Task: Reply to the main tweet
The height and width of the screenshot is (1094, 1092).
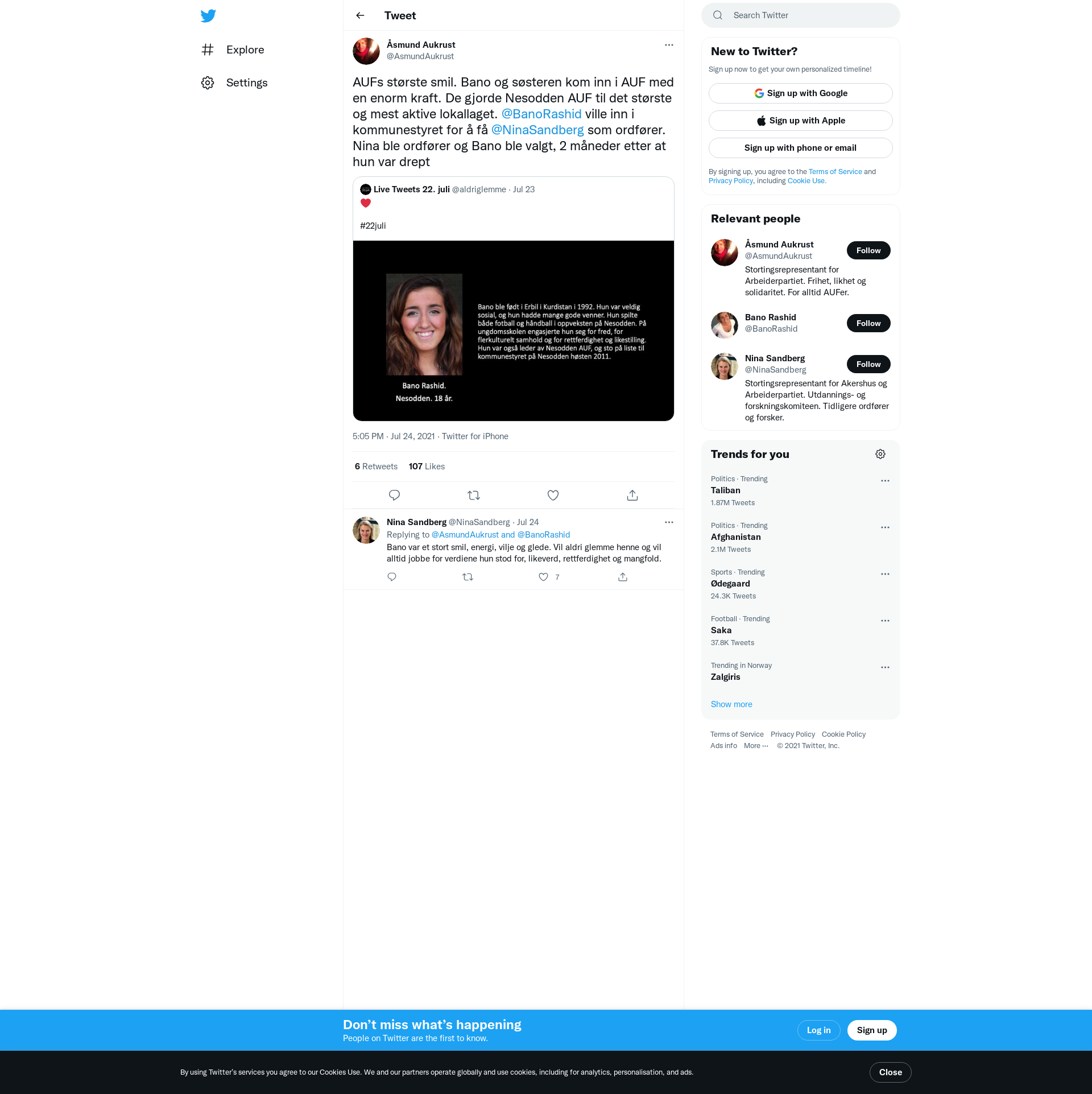Action: click(394, 495)
